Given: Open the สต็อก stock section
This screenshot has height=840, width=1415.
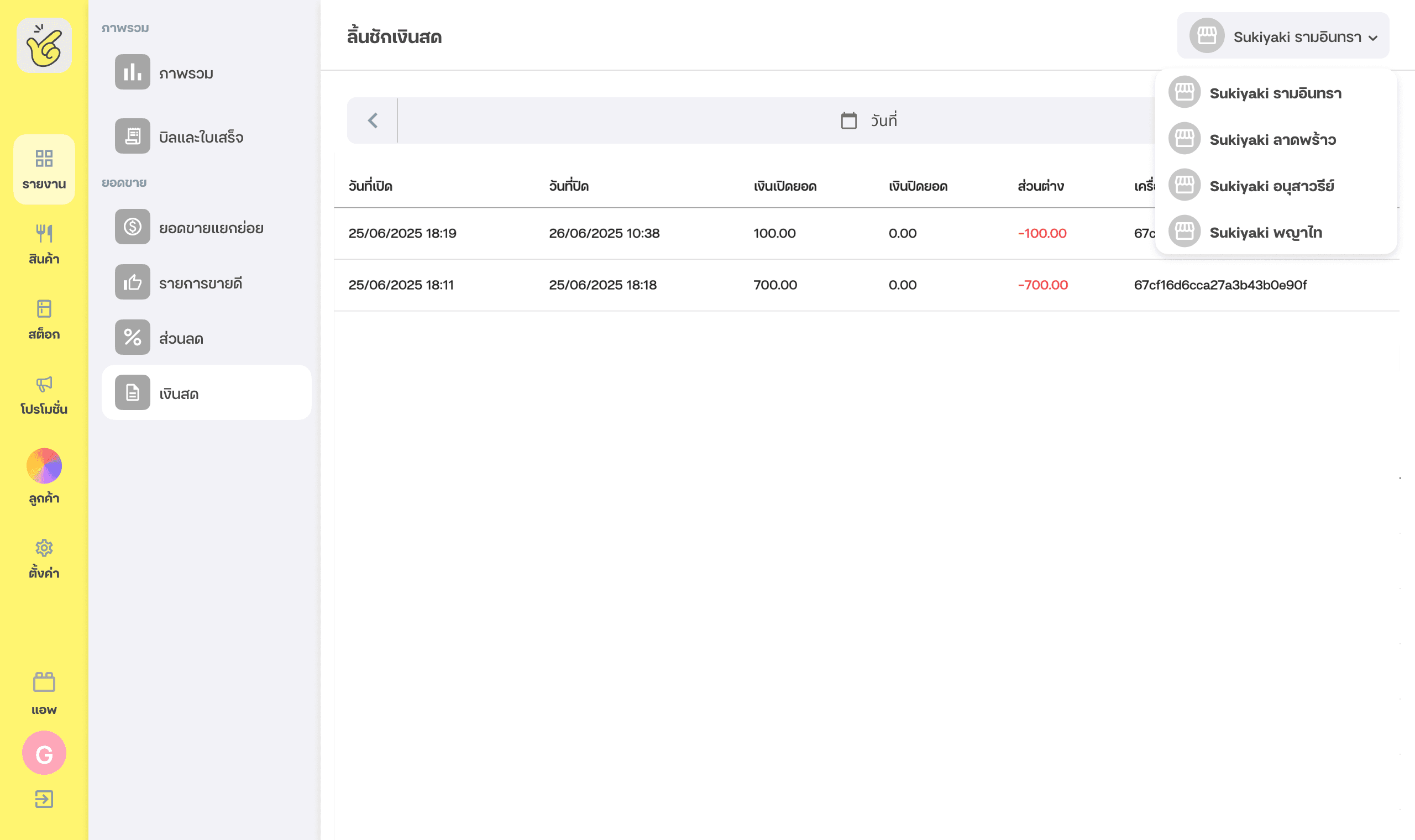Looking at the screenshot, I should tap(44, 320).
